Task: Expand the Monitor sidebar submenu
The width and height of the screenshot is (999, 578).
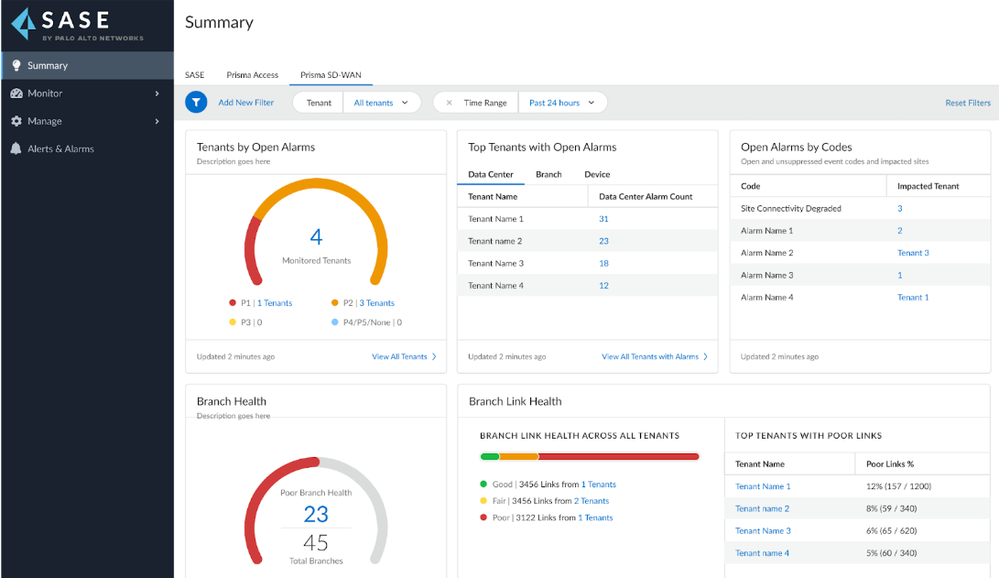Action: pos(157,94)
